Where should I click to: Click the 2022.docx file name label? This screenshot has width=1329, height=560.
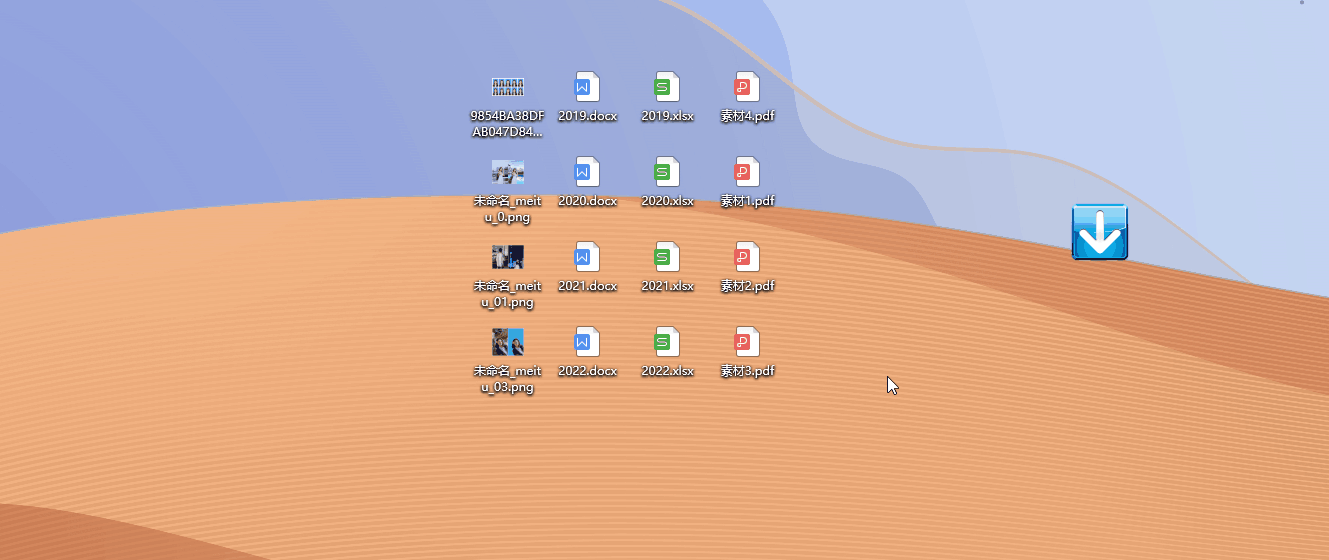click(x=587, y=371)
